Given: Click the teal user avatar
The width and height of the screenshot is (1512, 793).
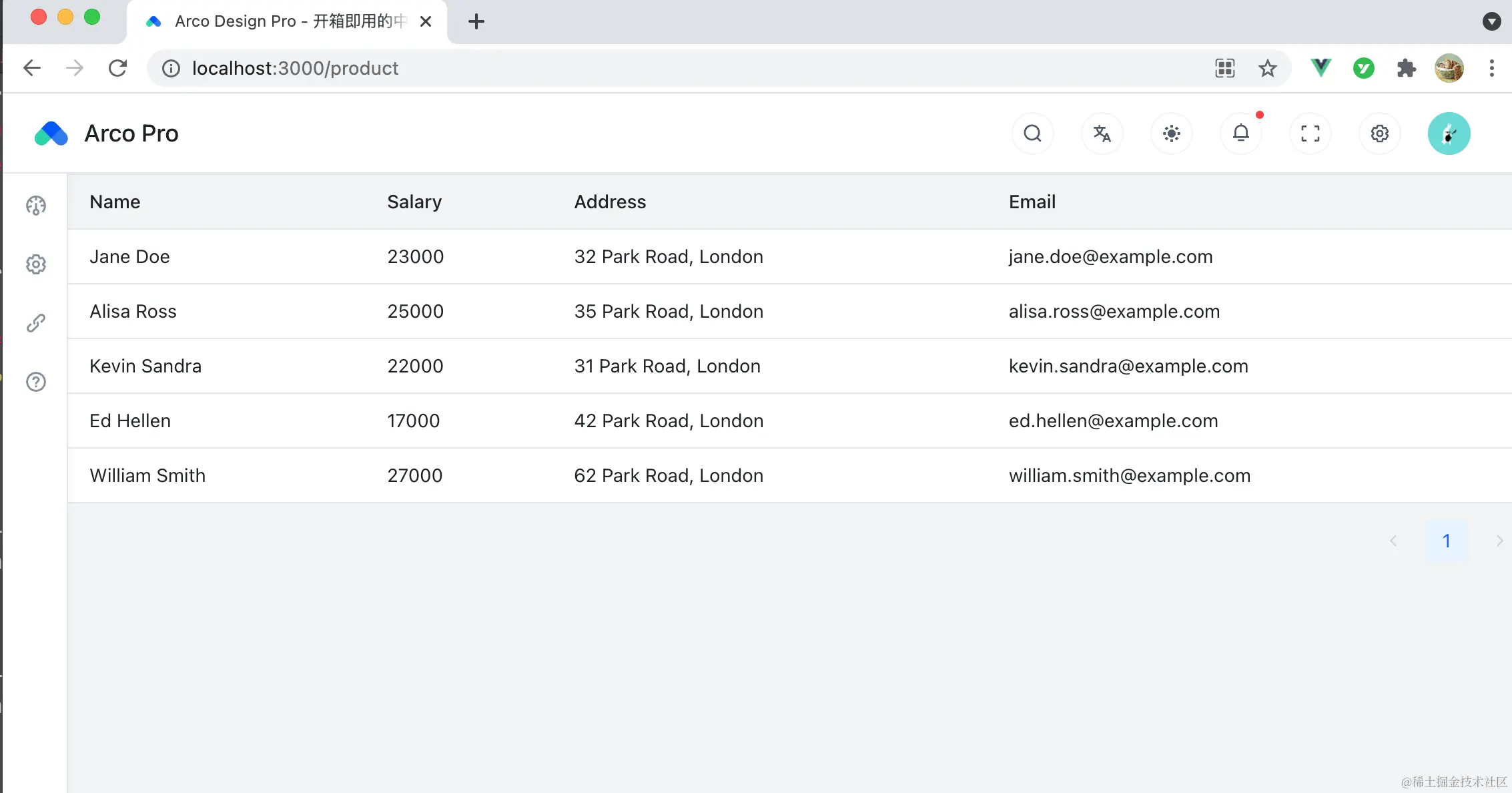Looking at the screenshot, I should click(1449, 134).
